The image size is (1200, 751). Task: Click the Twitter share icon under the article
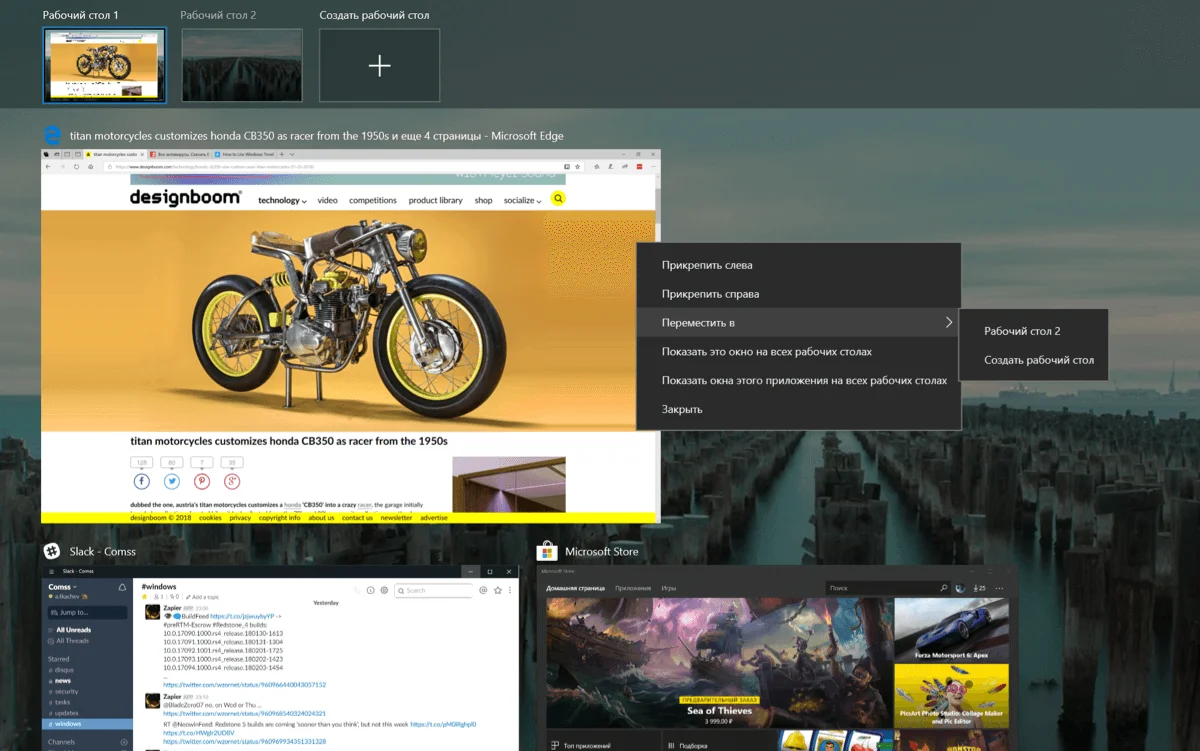coord(172,481)
